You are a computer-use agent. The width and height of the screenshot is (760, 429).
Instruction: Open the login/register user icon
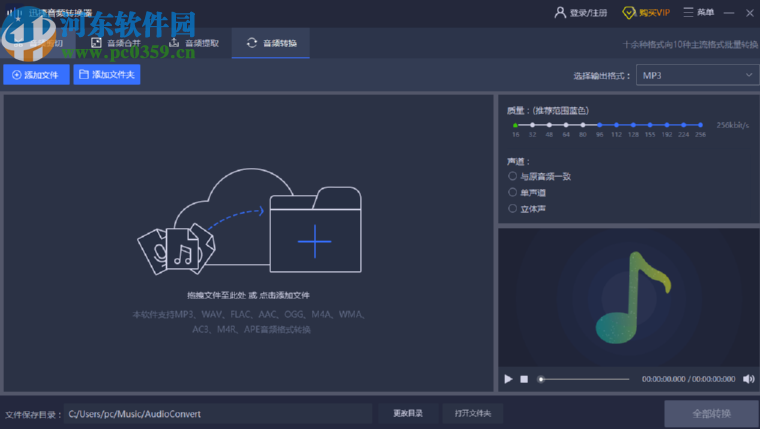coord(560,12)
